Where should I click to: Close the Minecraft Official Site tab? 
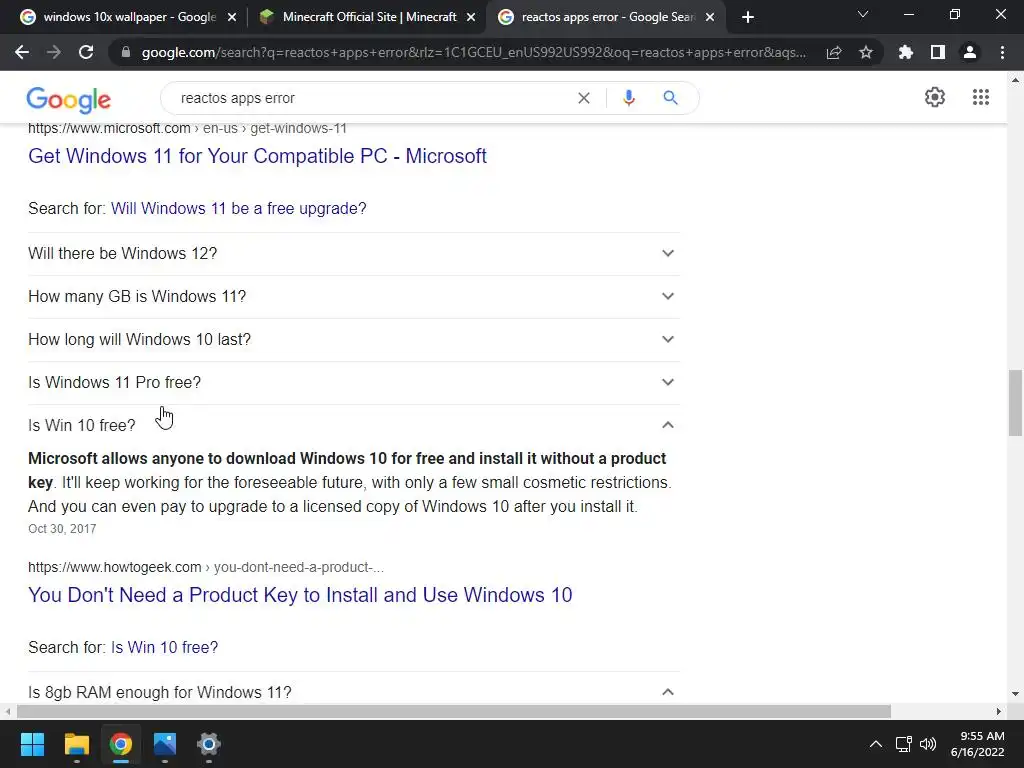click(471, 18)
